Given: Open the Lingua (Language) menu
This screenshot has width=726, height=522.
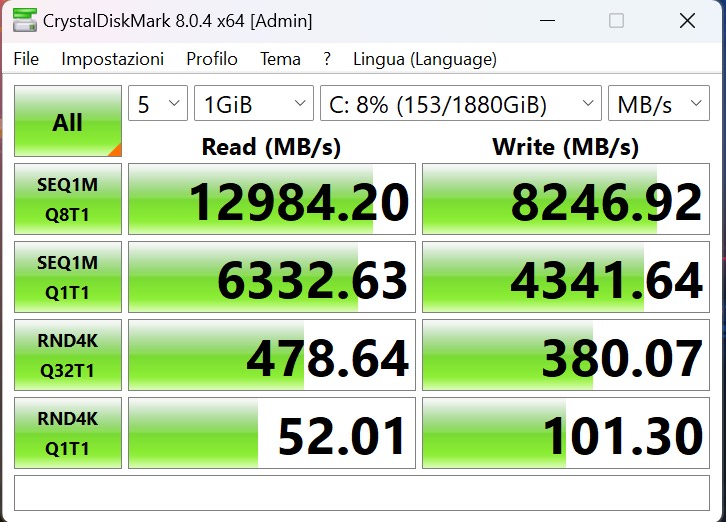Looking at the screenshot, I should [425, 59].
